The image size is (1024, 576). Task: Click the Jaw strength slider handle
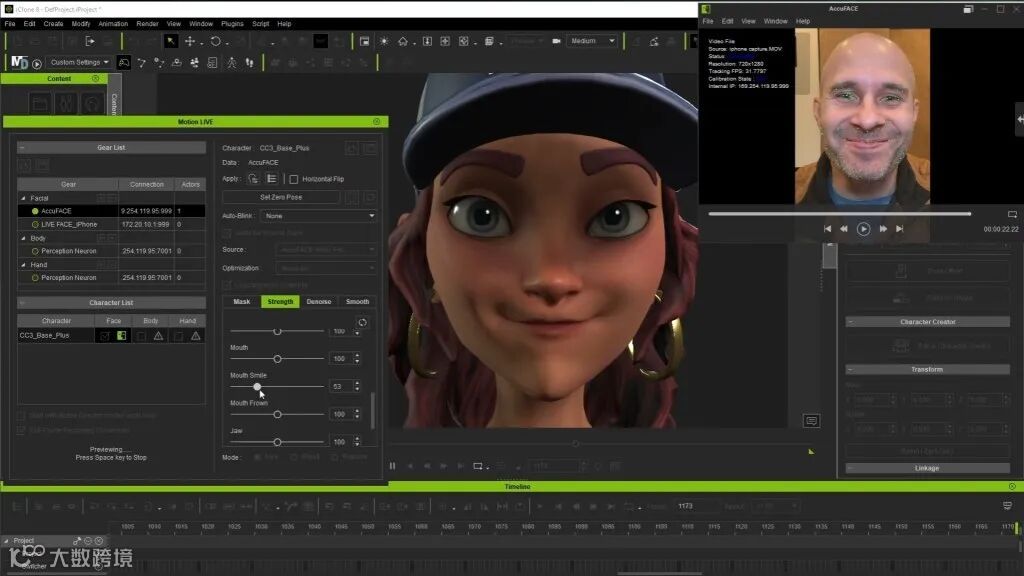pyautogui.click(x=278, y=442)
